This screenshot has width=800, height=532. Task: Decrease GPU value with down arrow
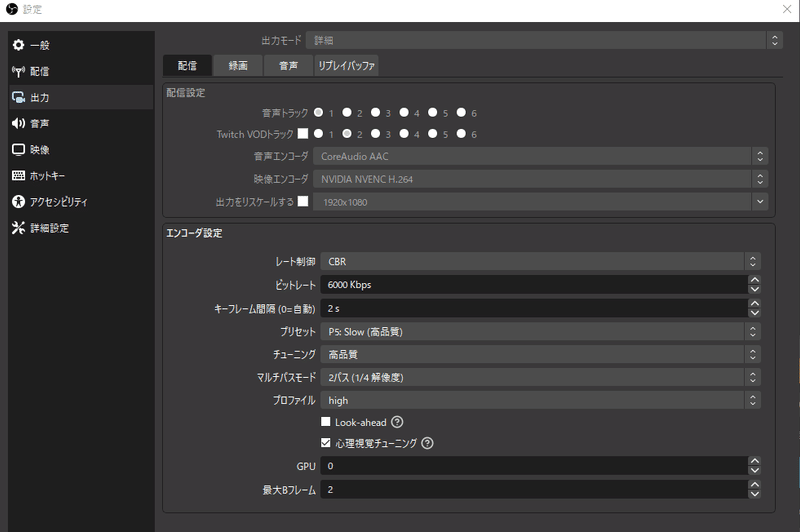[755, 470]
